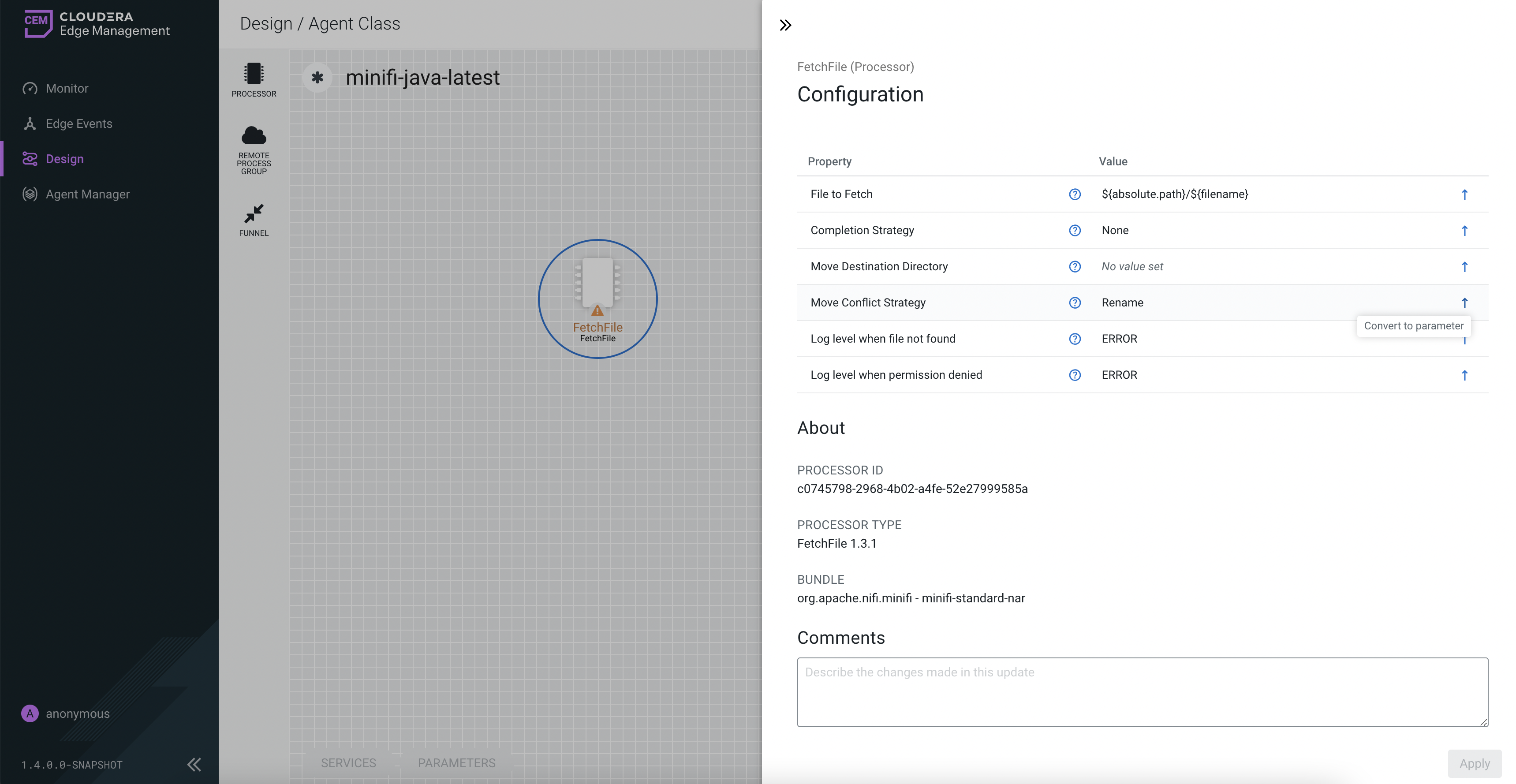1516x784 pixels.
Task: Go to Edge Events section
Action: (x=79, y=123)
